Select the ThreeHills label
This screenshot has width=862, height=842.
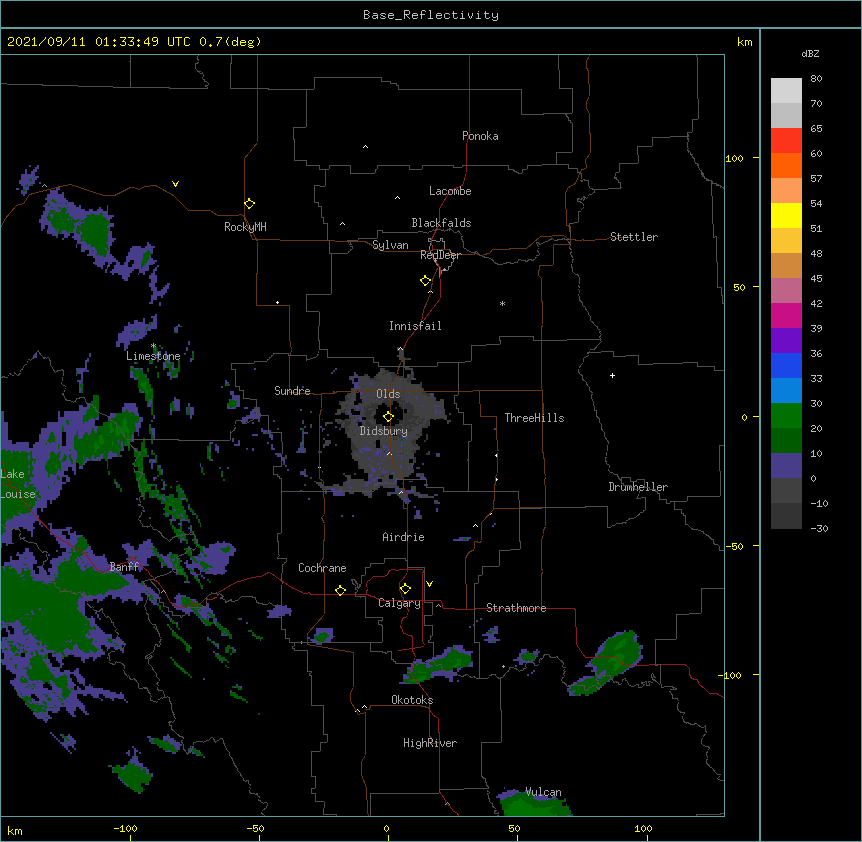pyautogui.click(x=534, y=418)
